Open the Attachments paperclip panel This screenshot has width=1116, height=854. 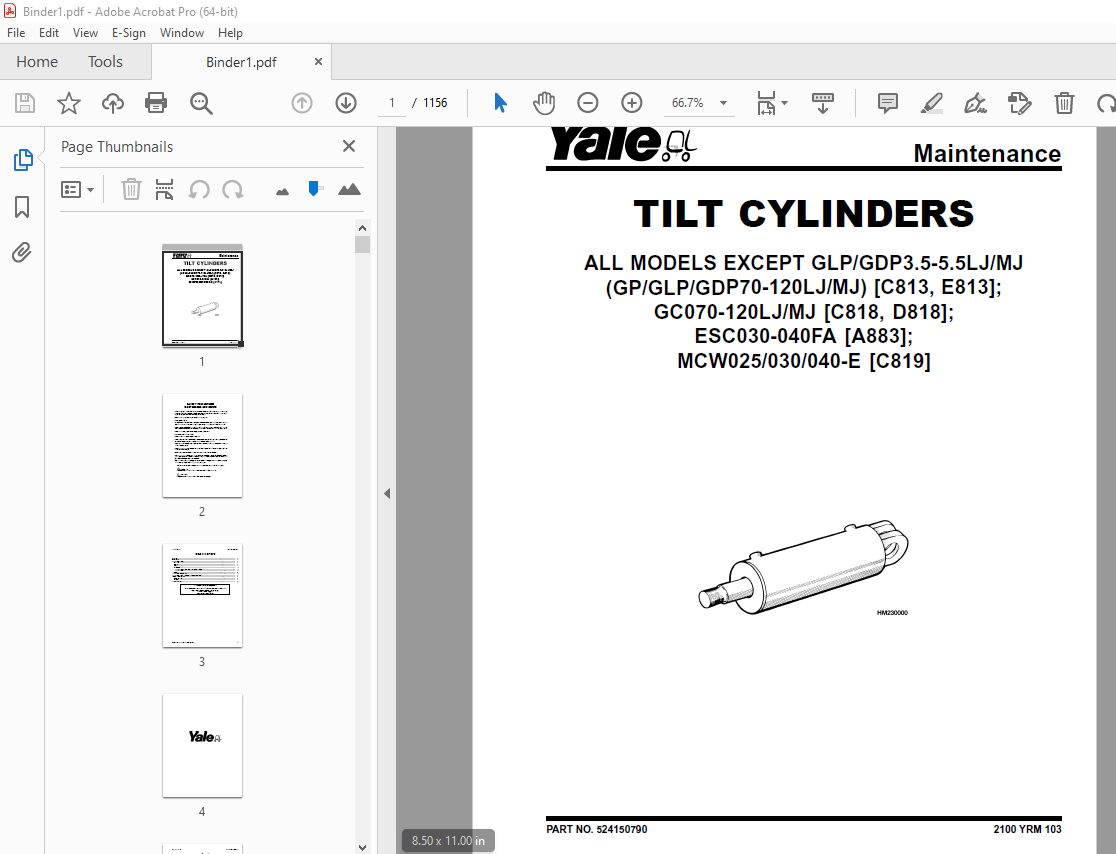pos(21,253)
